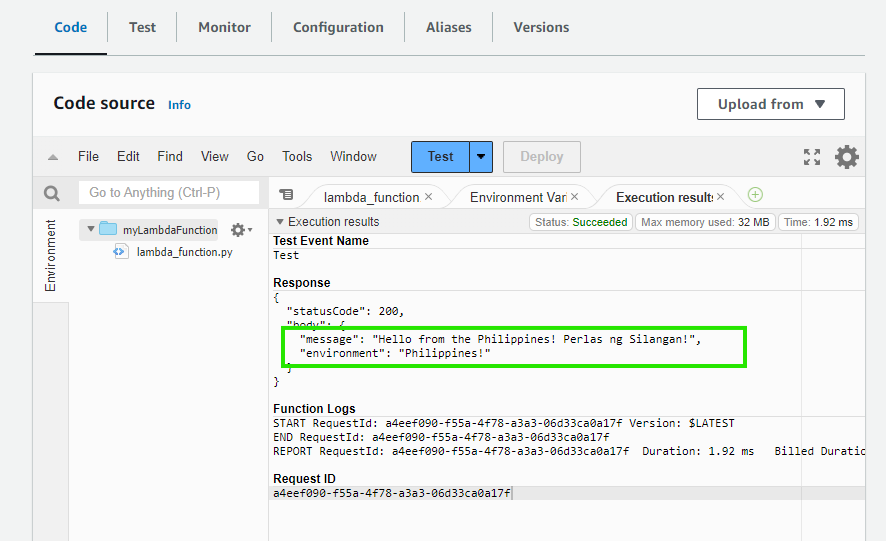886x541 pixels.
Task: Click the search magnifier icon
Action: pyautogui.click(x=52, y=193)
